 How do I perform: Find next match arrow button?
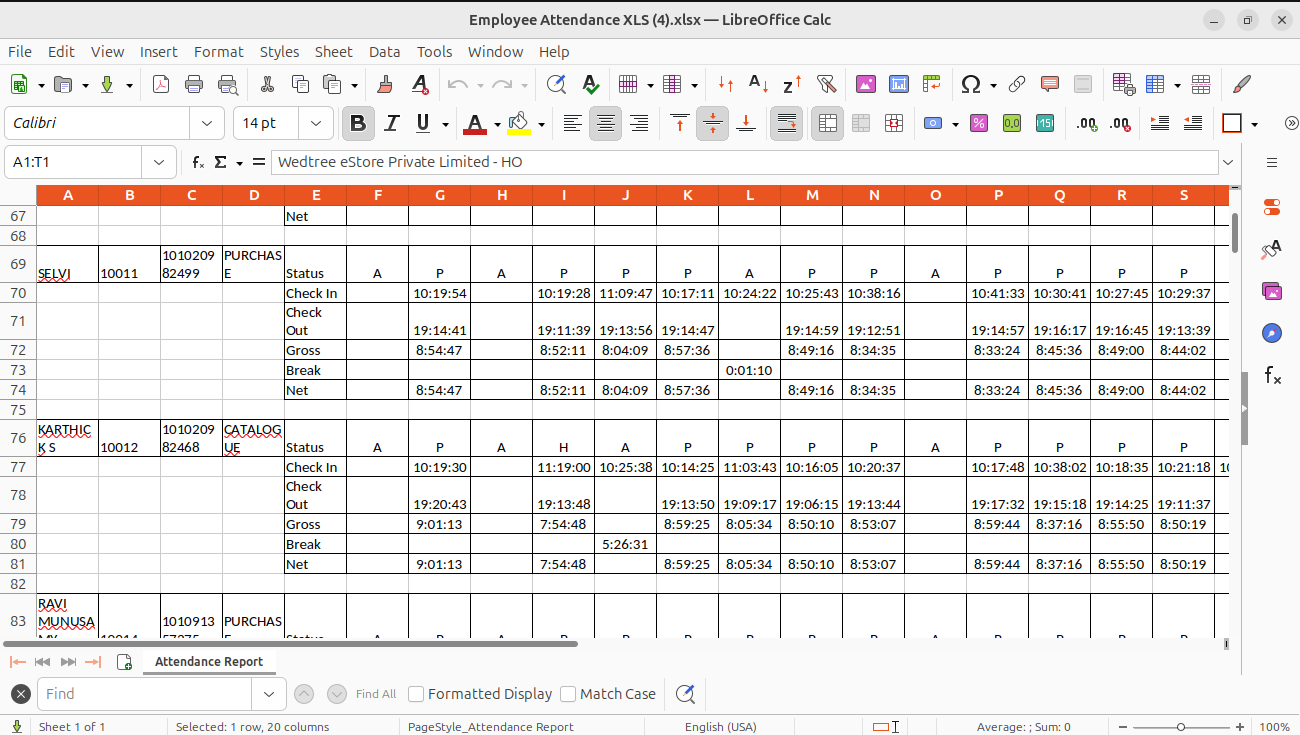click(x=337, y=694)
